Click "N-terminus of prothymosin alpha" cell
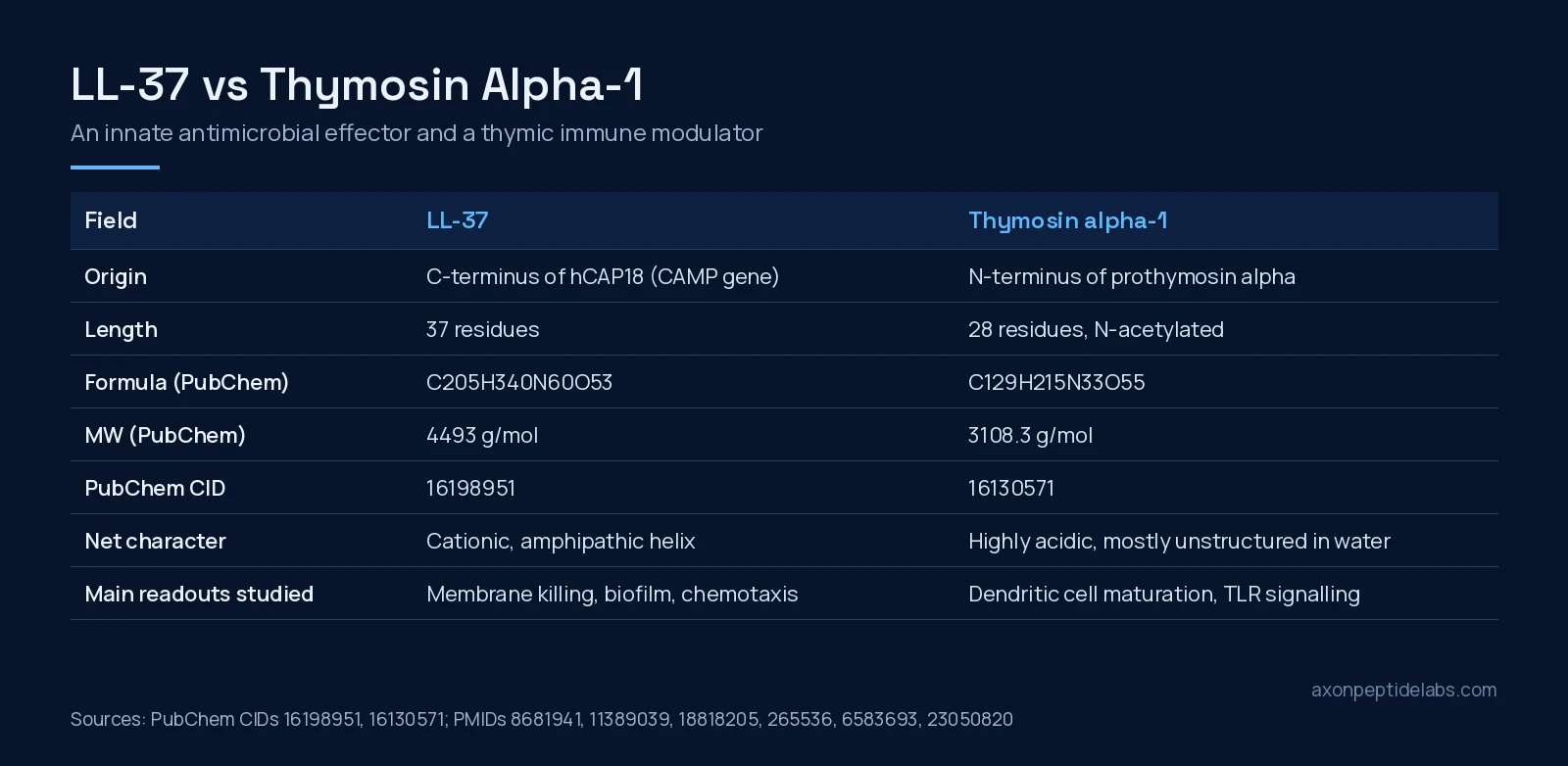 pos(1132,276)
